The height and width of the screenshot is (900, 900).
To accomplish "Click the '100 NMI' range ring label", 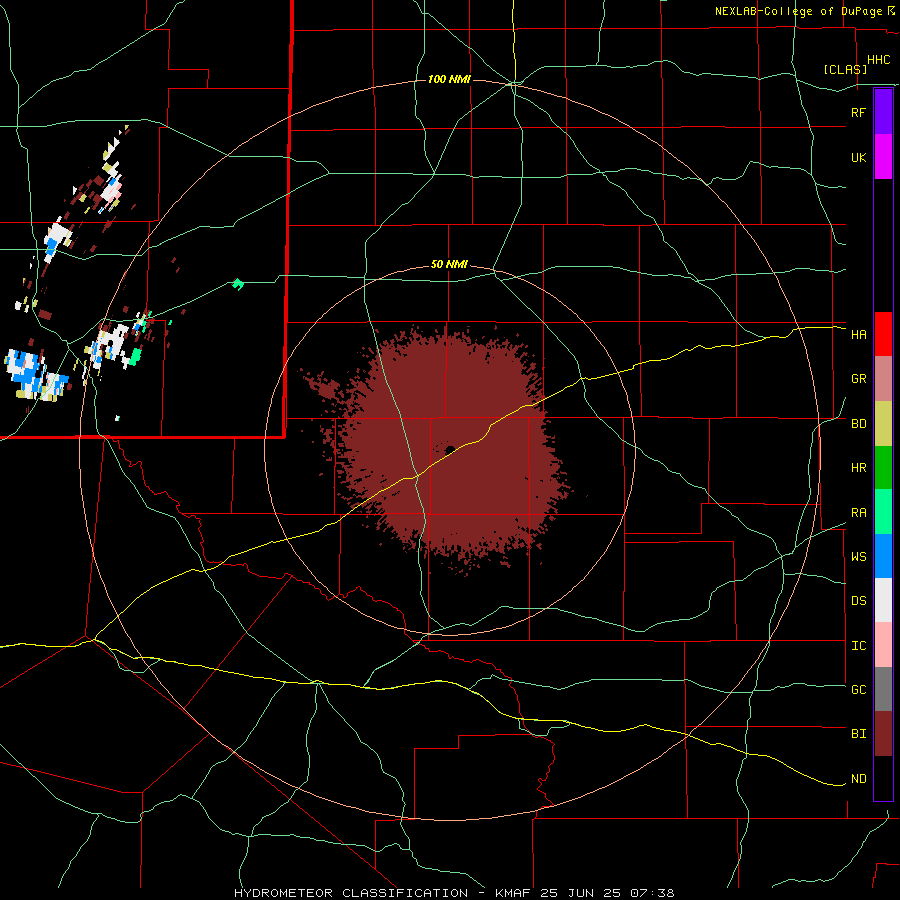I will click(449, 79).
